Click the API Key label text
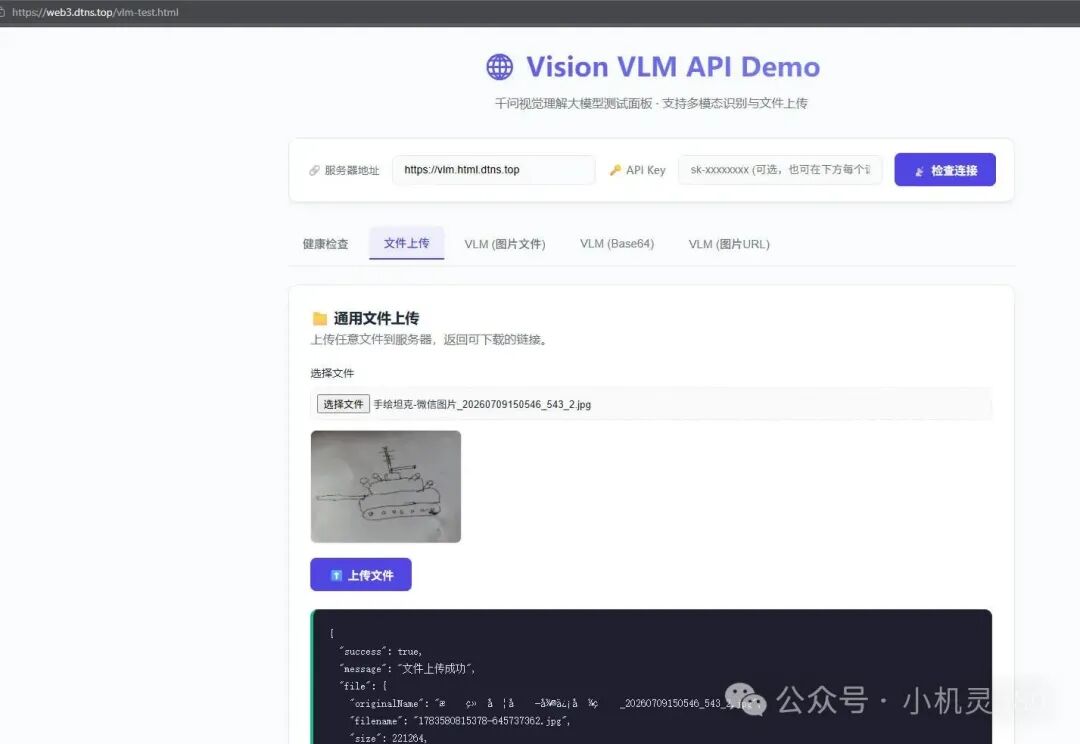 [x=645, y=170]
